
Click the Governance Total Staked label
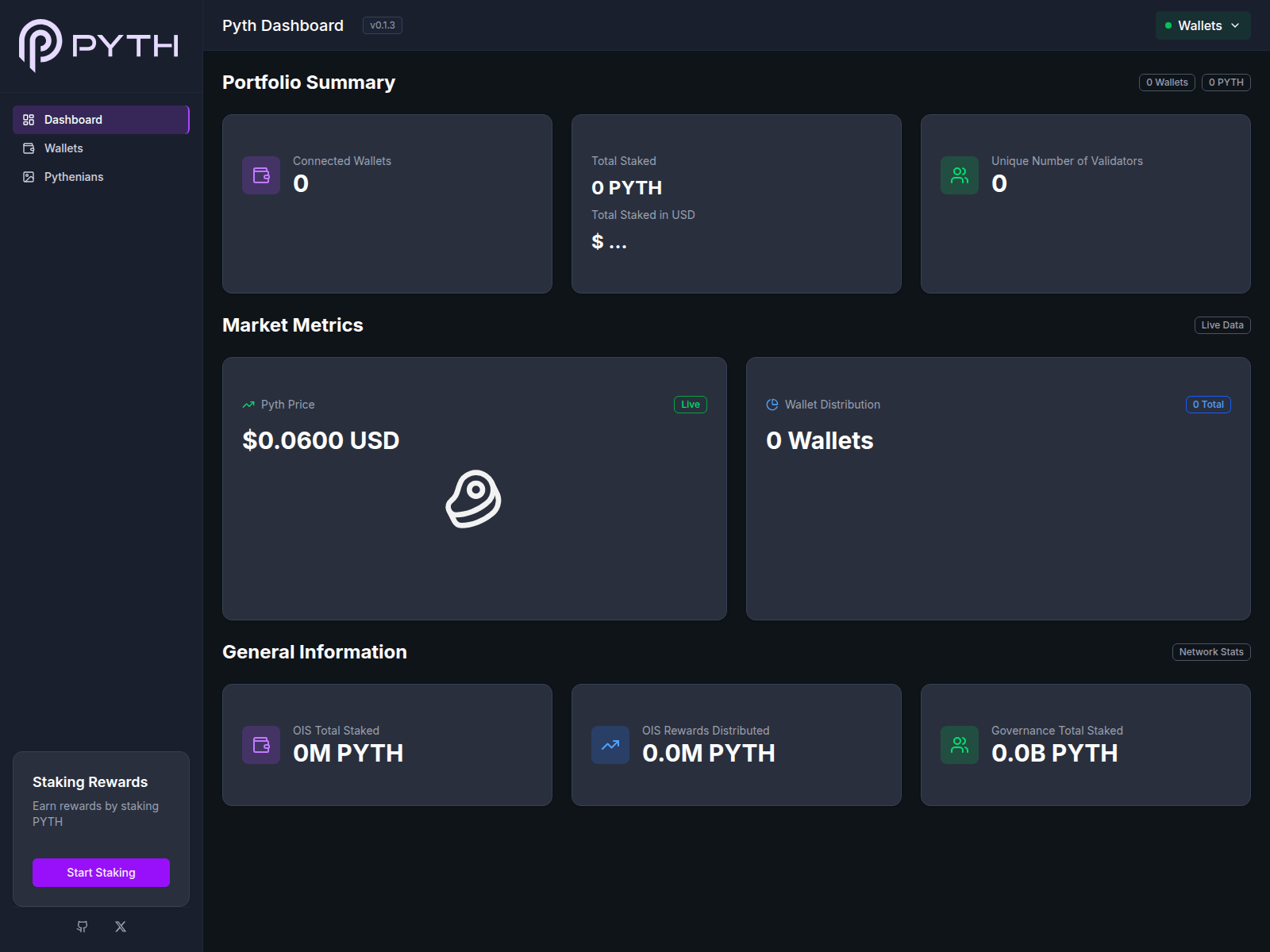coord(1057,731)
